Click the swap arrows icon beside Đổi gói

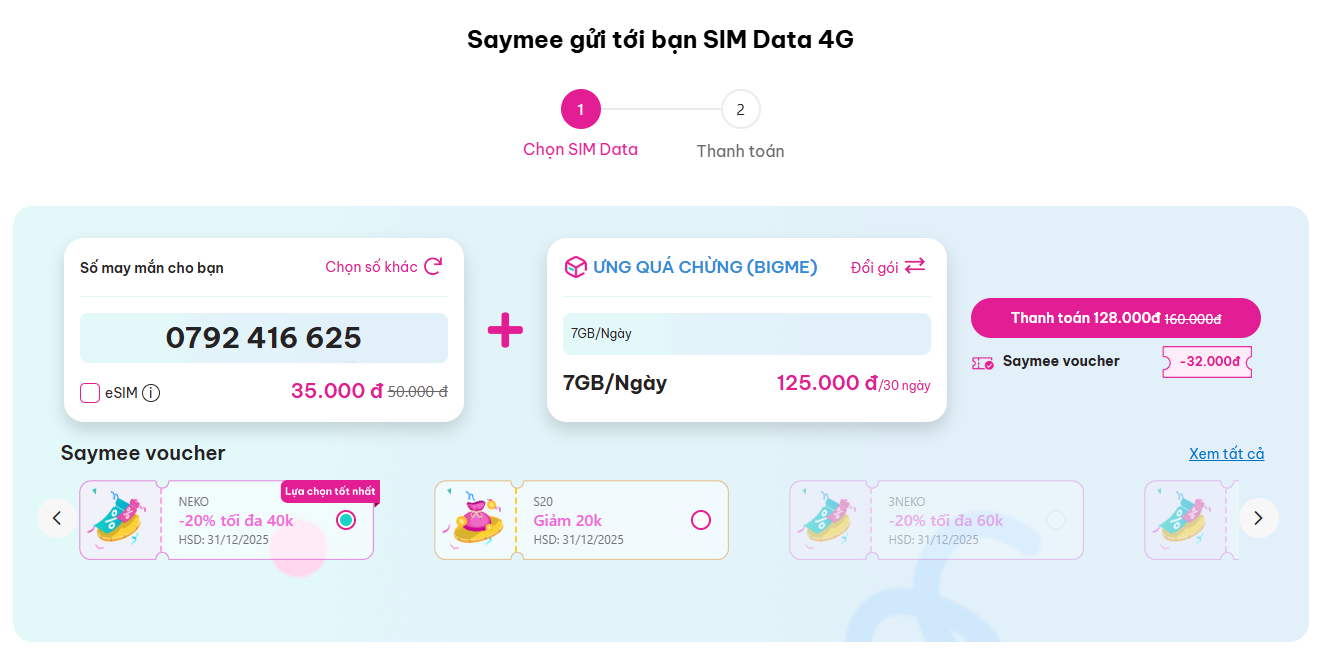click(915, 267)
